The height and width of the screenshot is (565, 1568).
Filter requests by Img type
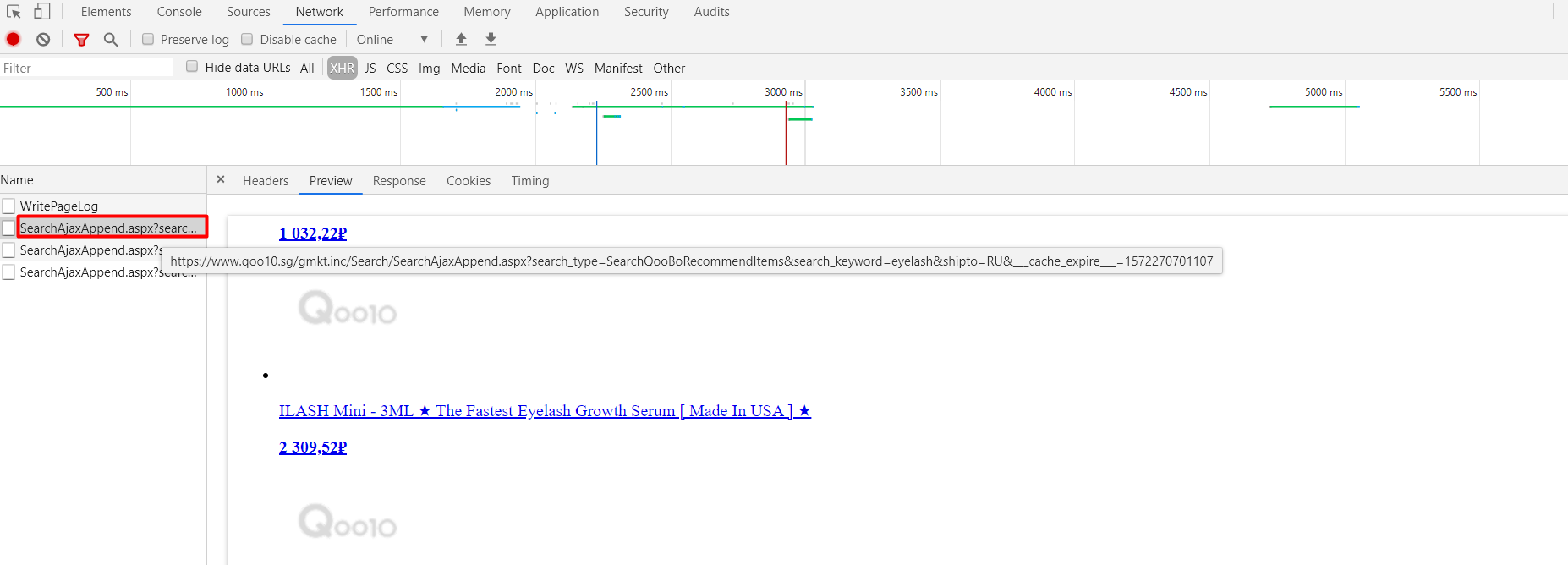click(x=430, y=68)
